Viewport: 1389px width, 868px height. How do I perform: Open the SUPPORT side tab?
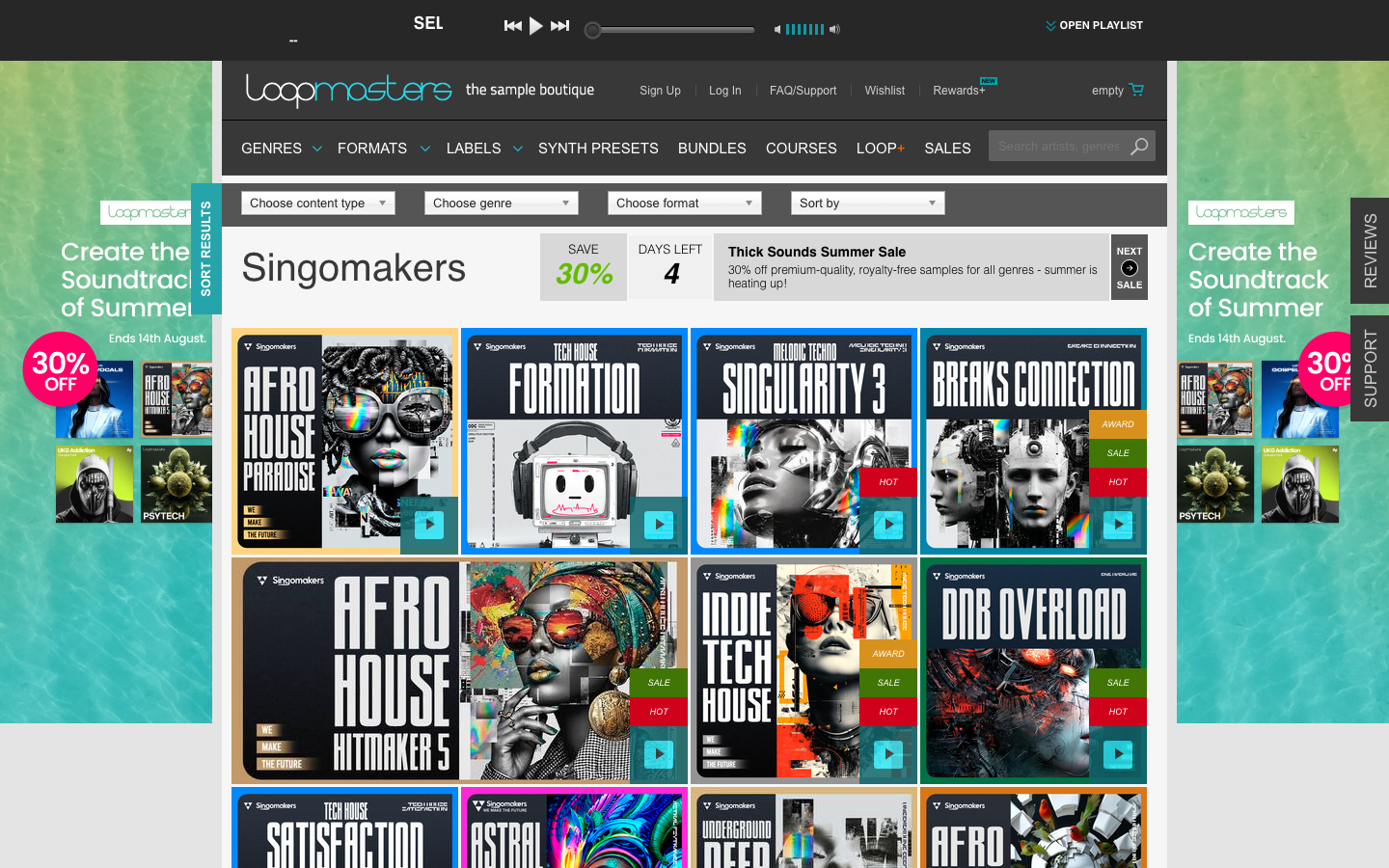coord(1370,368)
